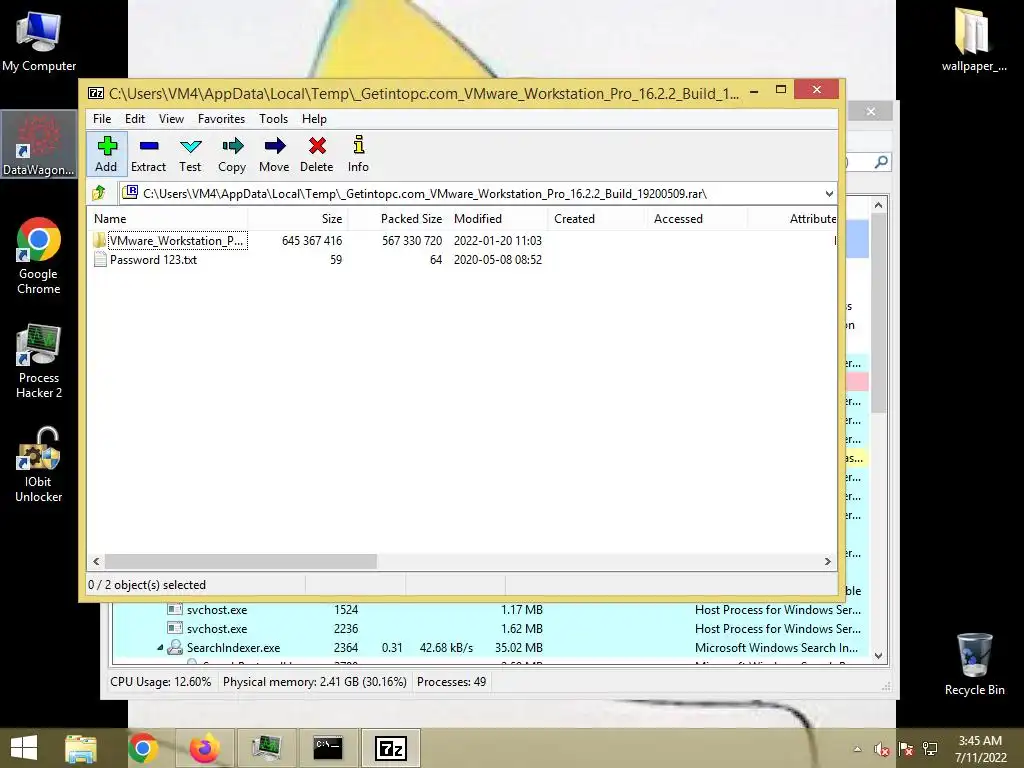Screen dimensions: 1024x768
Task: Click Process Hacker search magnifier icon
Action: click(x=881, y=161)
